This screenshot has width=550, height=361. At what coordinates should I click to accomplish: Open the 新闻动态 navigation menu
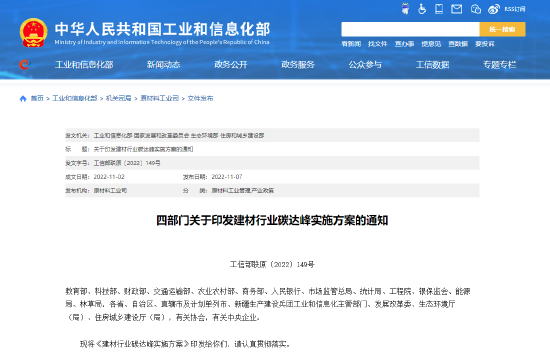tap(163, 65)
